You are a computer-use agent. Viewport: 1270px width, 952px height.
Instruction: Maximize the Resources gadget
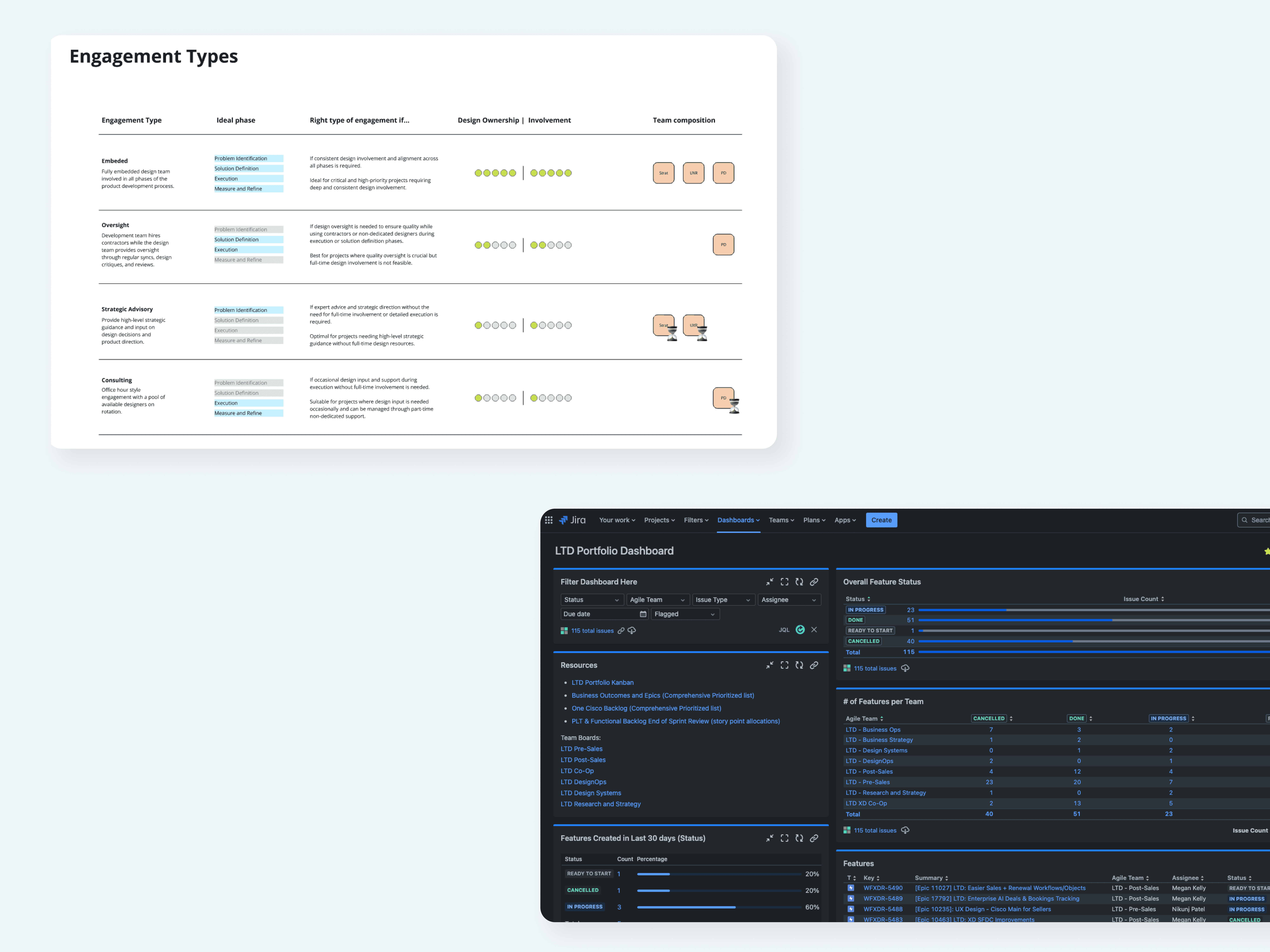click(784, 665)
